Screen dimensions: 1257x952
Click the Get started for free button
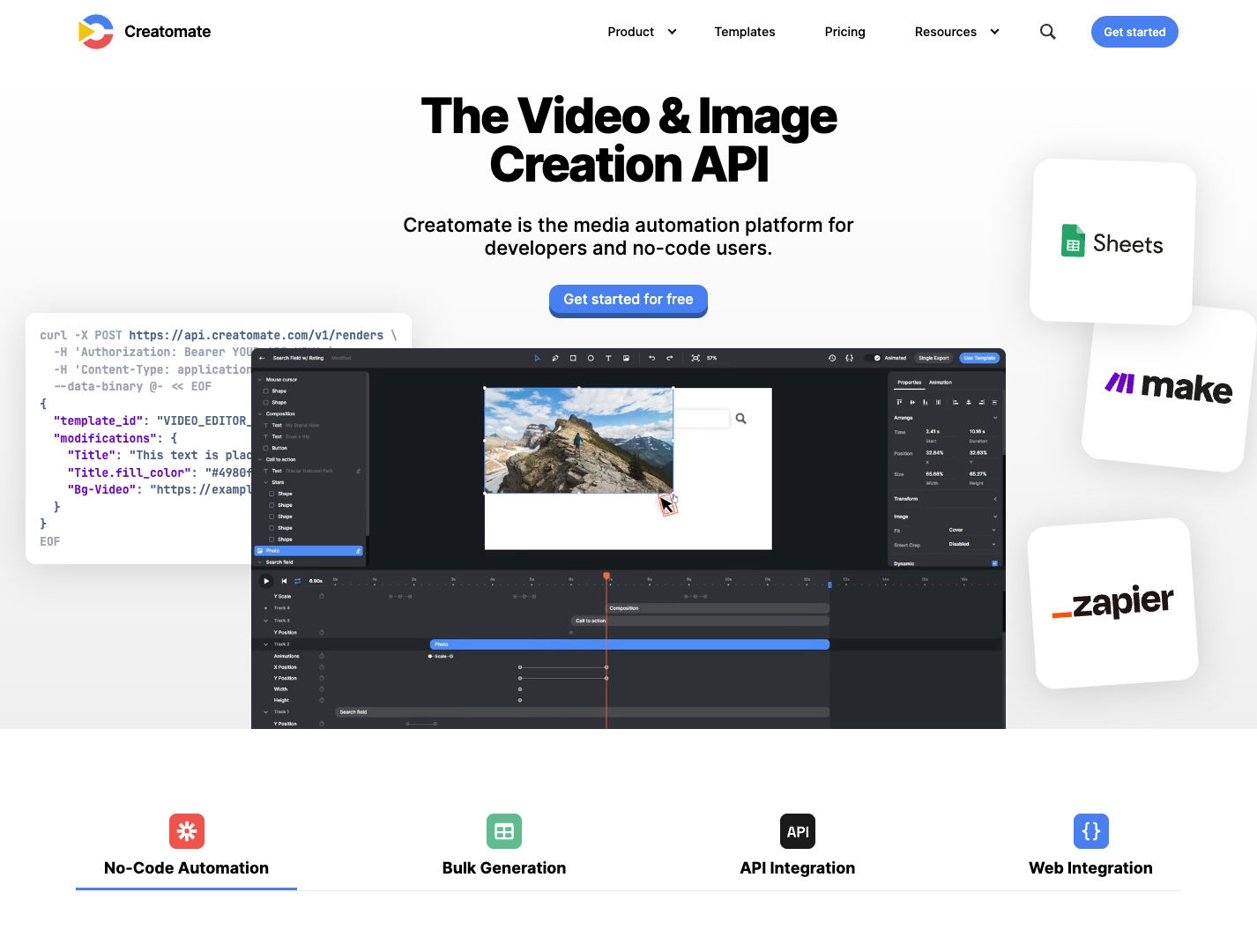click(628, 300)
